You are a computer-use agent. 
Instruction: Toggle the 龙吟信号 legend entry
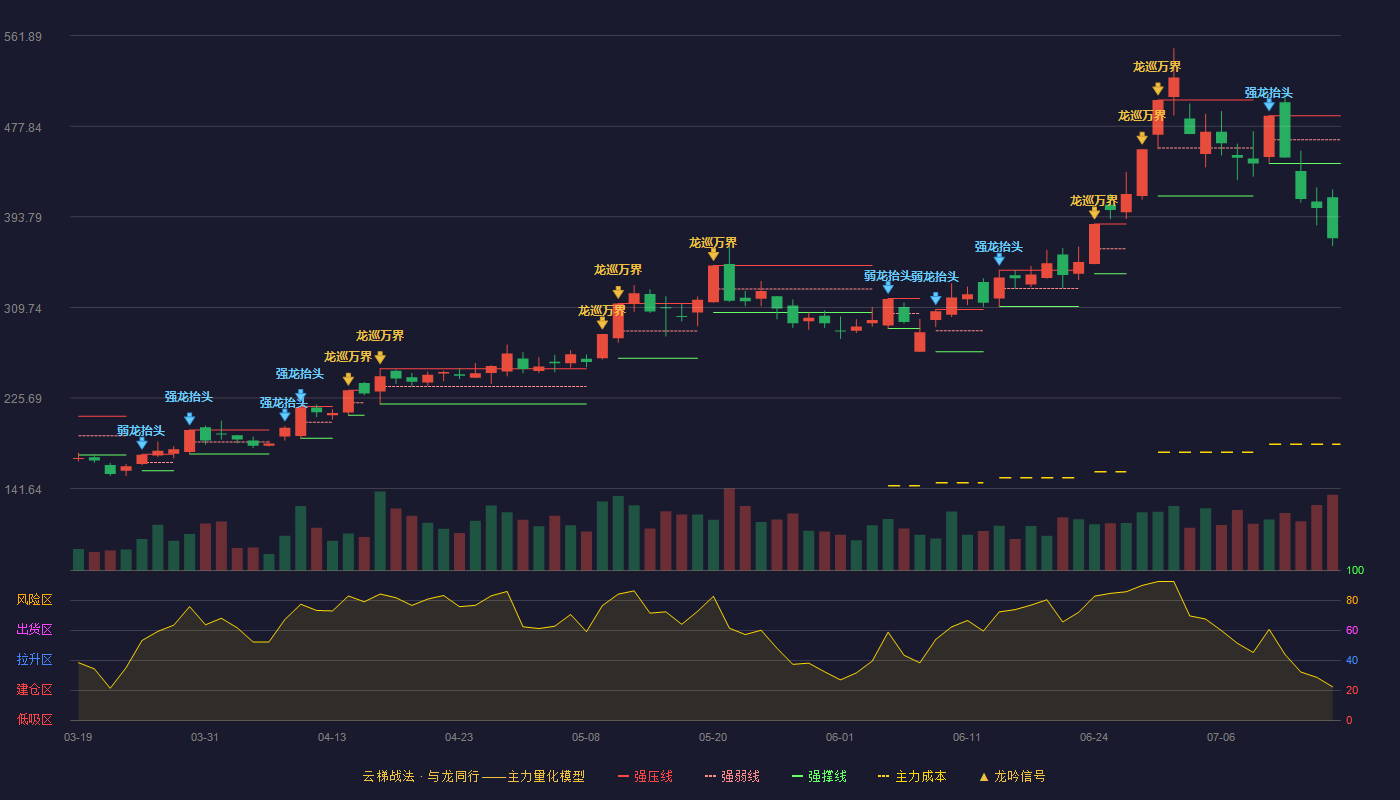point(1011,776)
